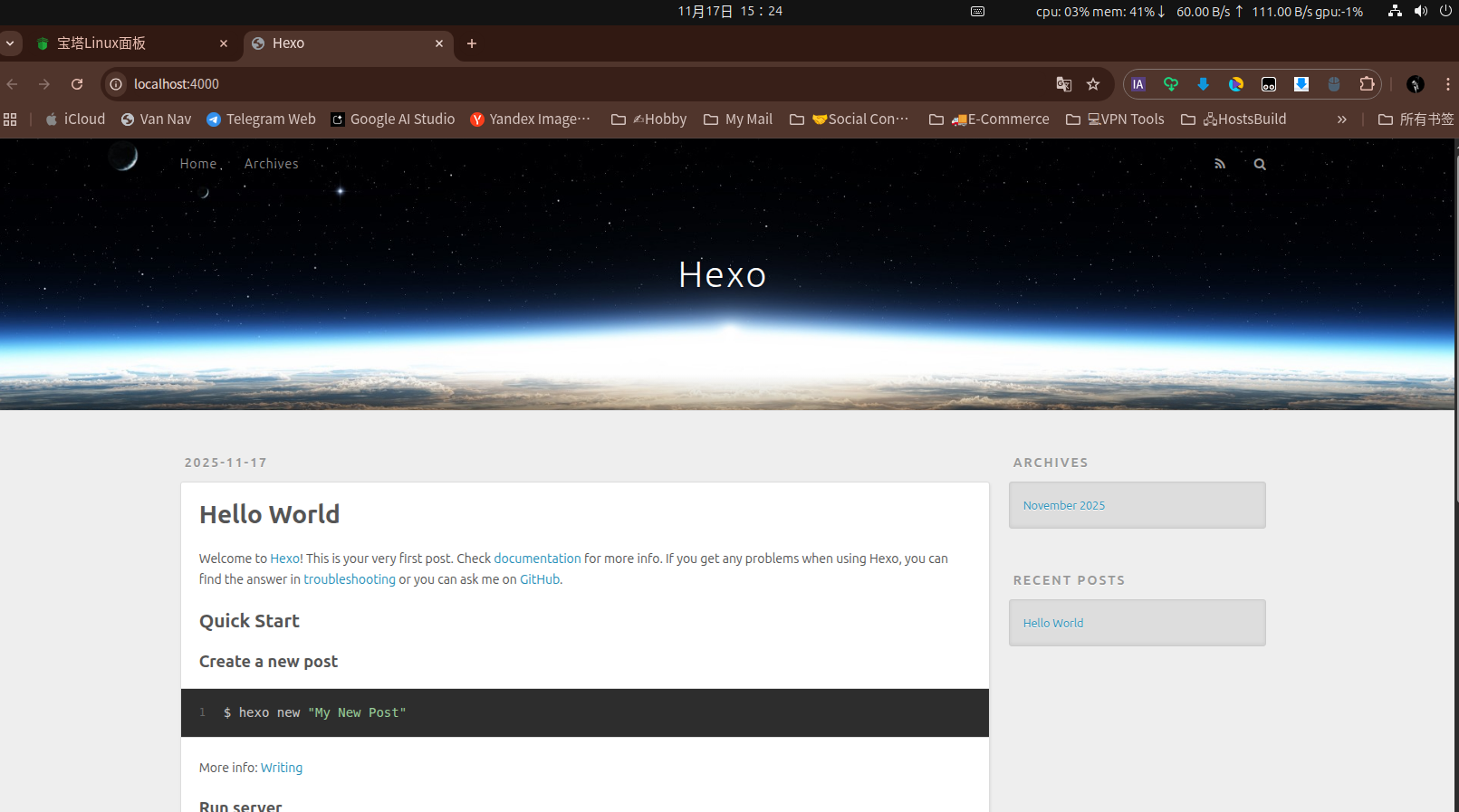Open the Hobby bookmark folder
The width and height of the screenshot is (1459, 812).
coord(649,119)
